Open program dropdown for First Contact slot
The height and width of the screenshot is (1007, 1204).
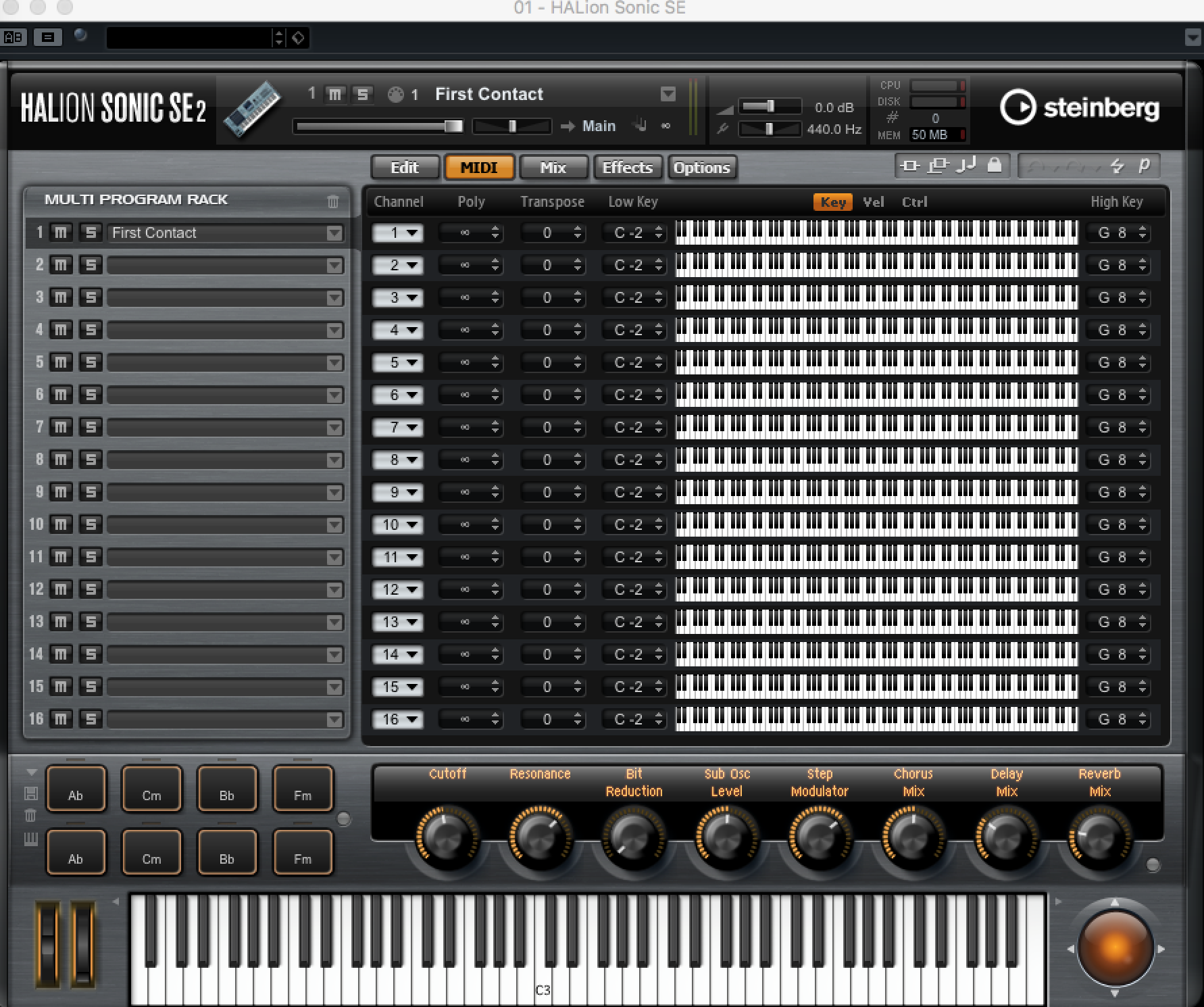coord(334,233)
